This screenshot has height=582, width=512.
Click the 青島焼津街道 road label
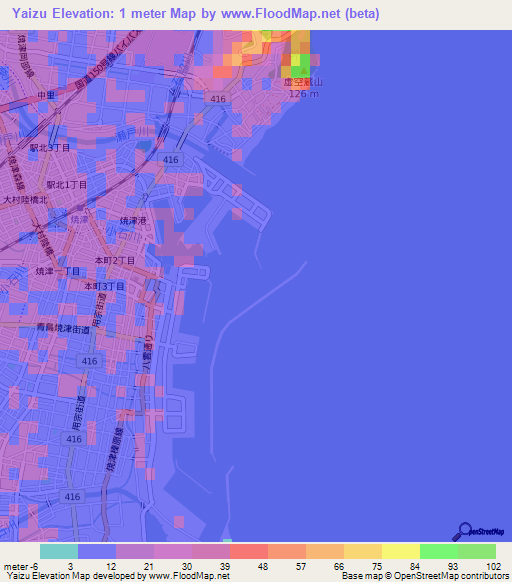click(63, 328)
